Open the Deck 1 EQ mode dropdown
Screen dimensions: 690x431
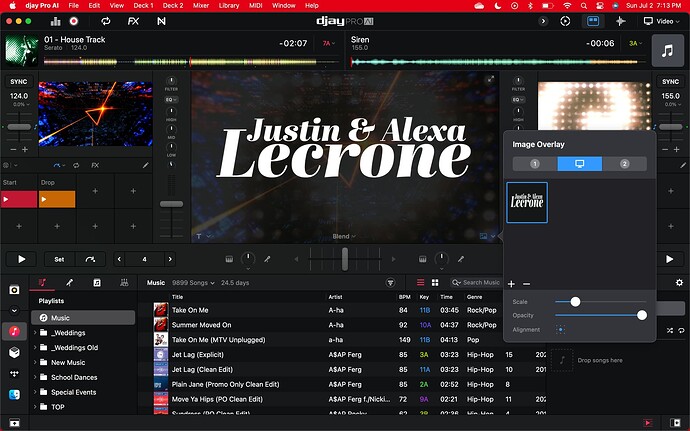[171, 99]
